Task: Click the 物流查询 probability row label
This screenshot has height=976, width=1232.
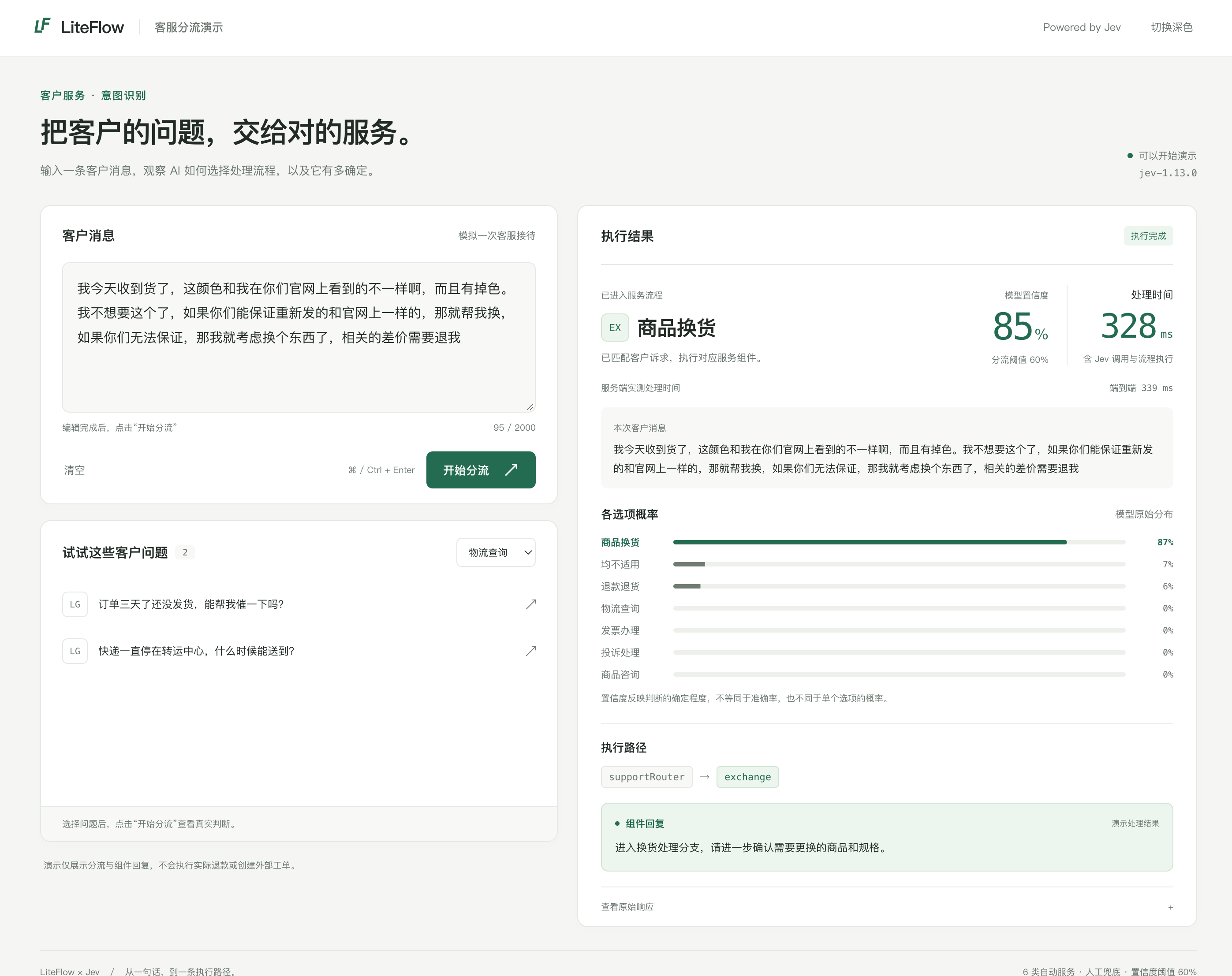Action: click(620, 609)
